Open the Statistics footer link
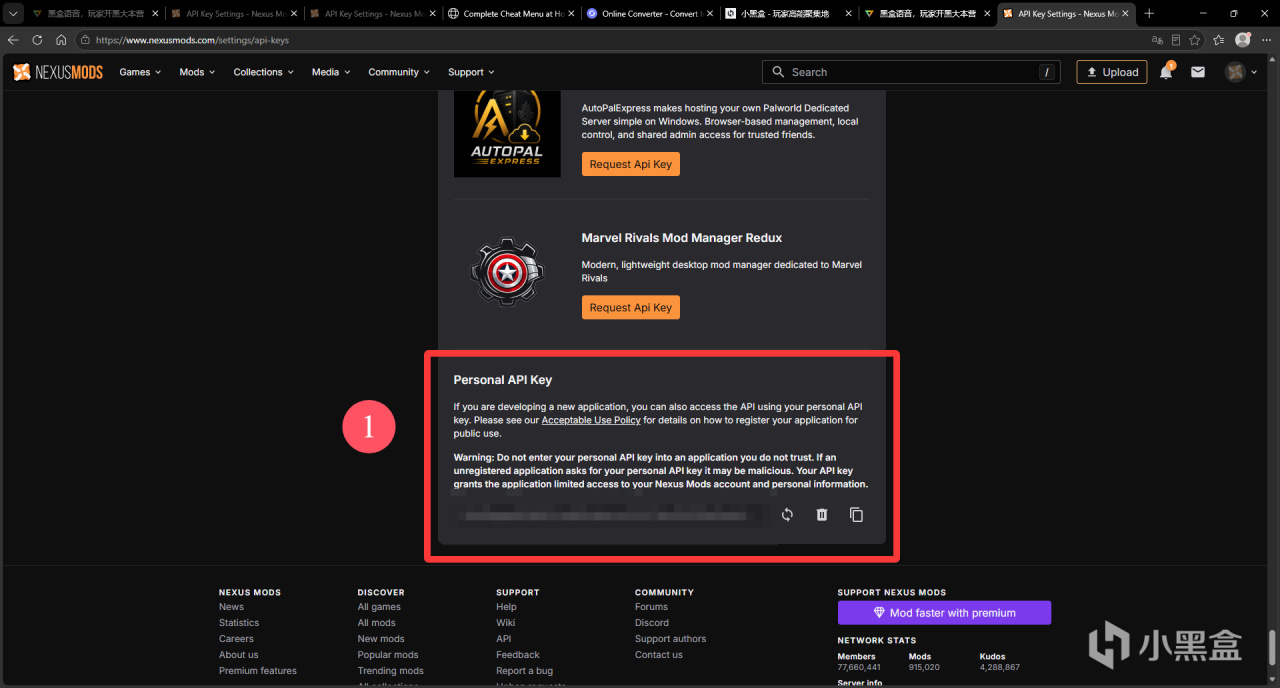This screenshot has width=1280, height=688. 239,622
